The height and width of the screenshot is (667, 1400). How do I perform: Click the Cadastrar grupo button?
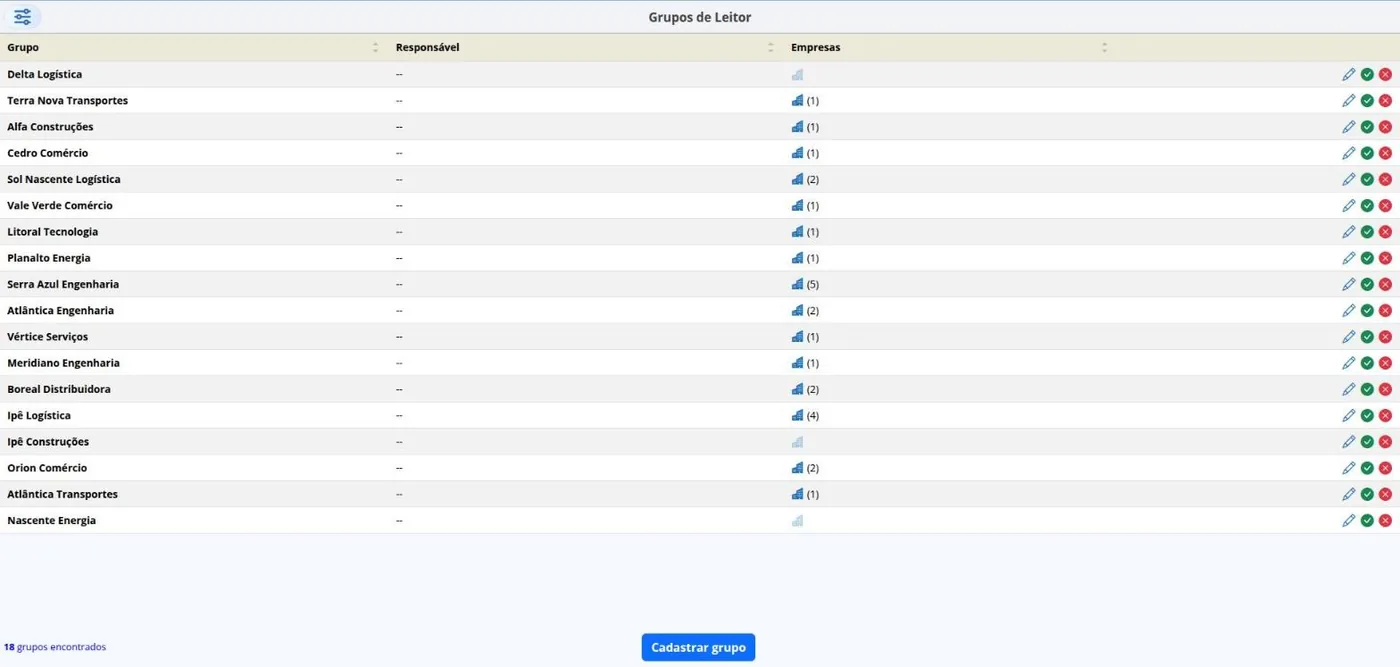point(698,647)
